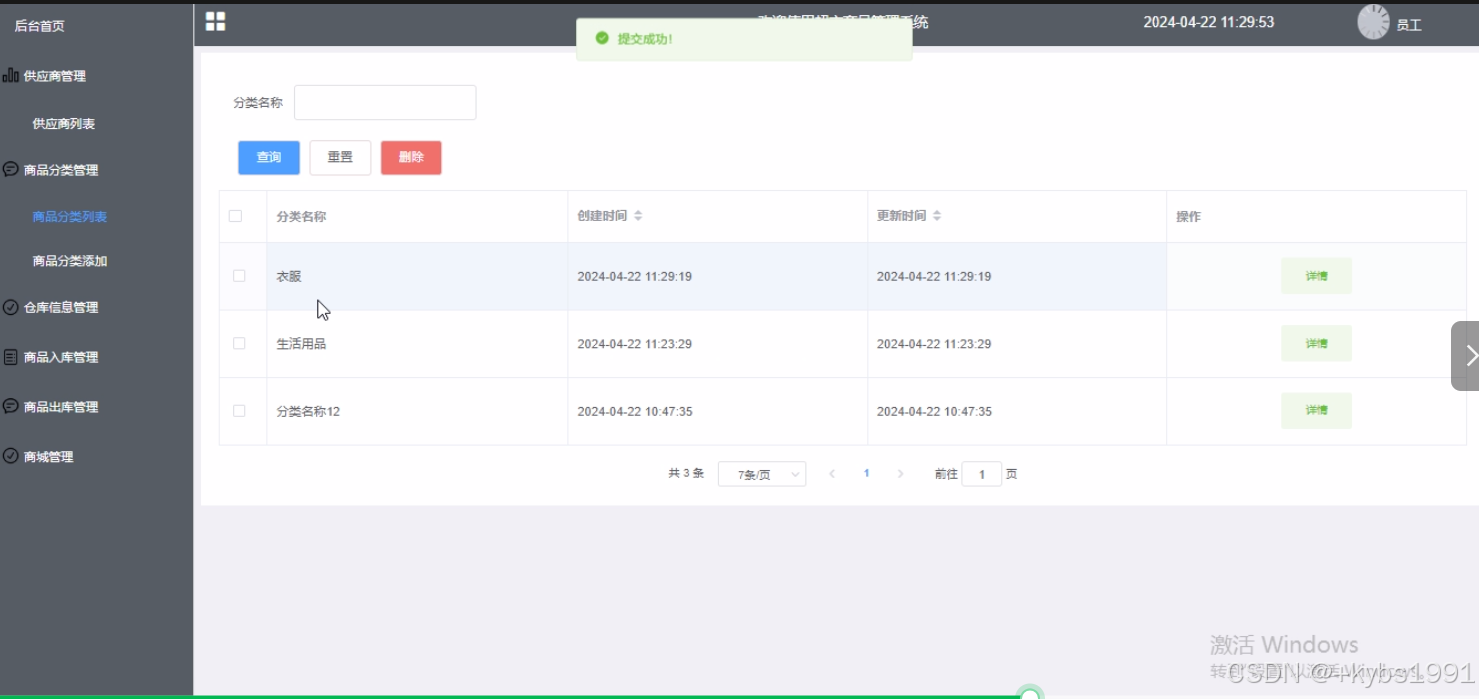This screenshot has width=1479, height=699.
Task: Toggle the select-all header checkbox
Action: pos(236,216)
